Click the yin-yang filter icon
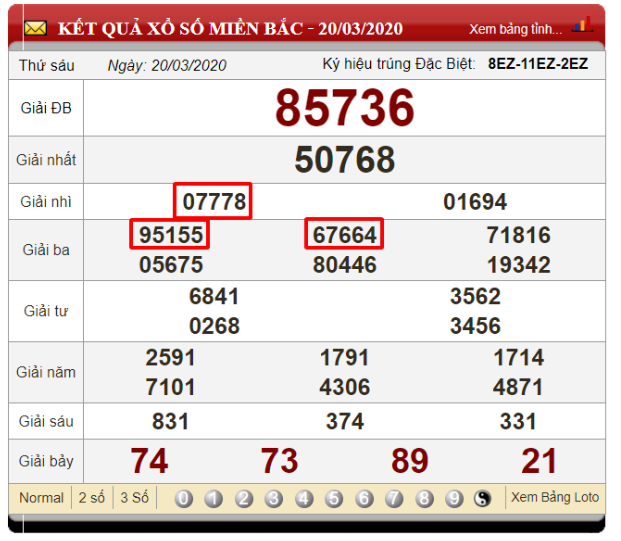The width and height of the screenshot is (621, 541). 484,499
